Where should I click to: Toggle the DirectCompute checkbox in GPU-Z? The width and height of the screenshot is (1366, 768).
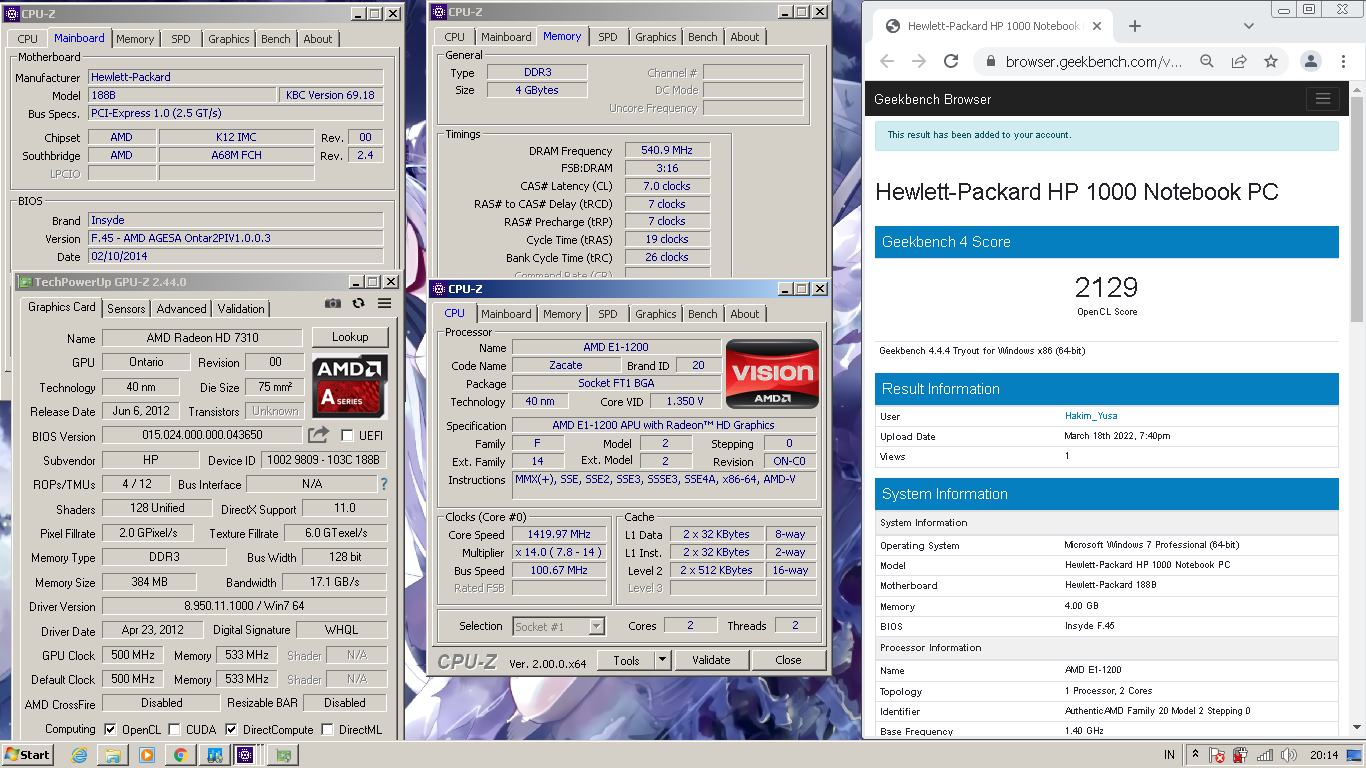click(231, 729)
